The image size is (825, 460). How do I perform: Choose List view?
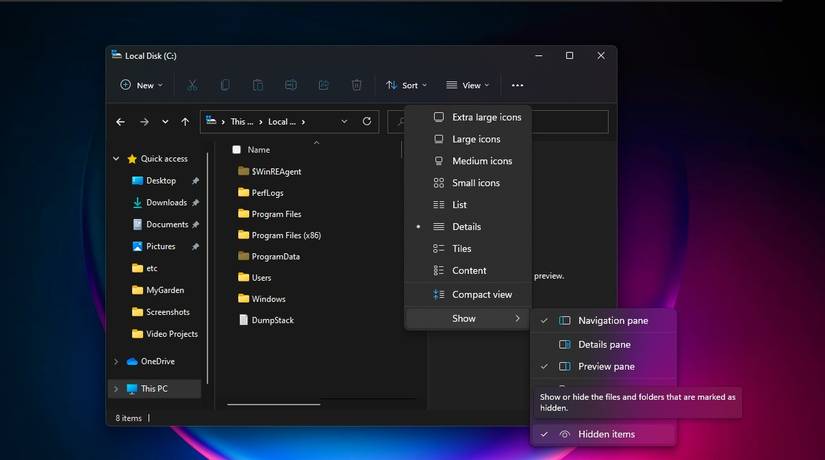(468, 205)
